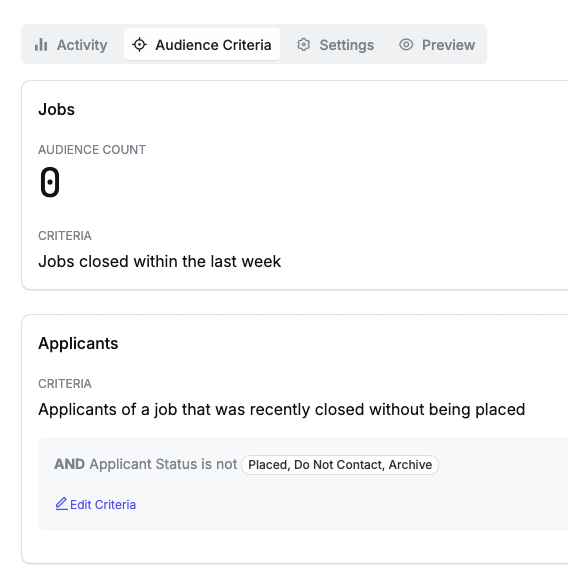Click the Audience Criteria crosshair icon
Viewport: 568px width, 578px height.
click(139, 45)
